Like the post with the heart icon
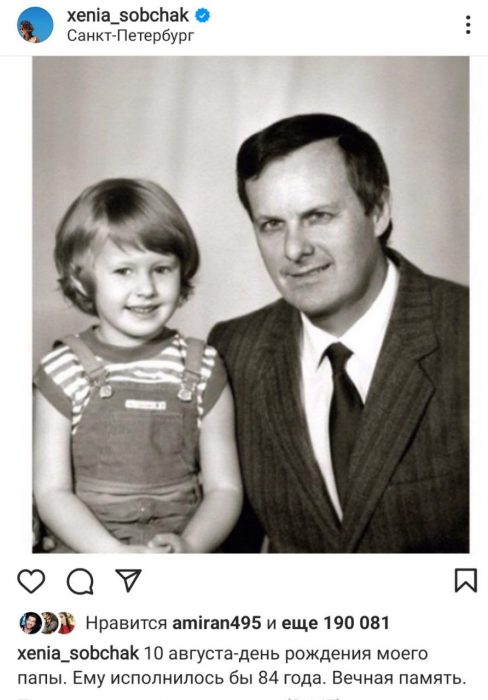This screenshot has height=700, width=488. [x=31, y=581]
